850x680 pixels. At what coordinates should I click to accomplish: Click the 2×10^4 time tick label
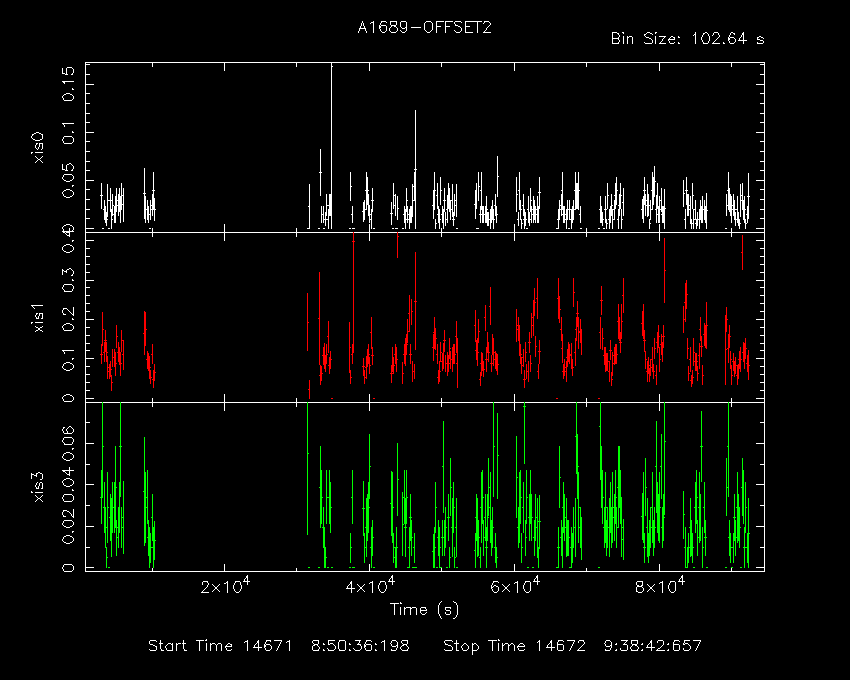[225, 586]
